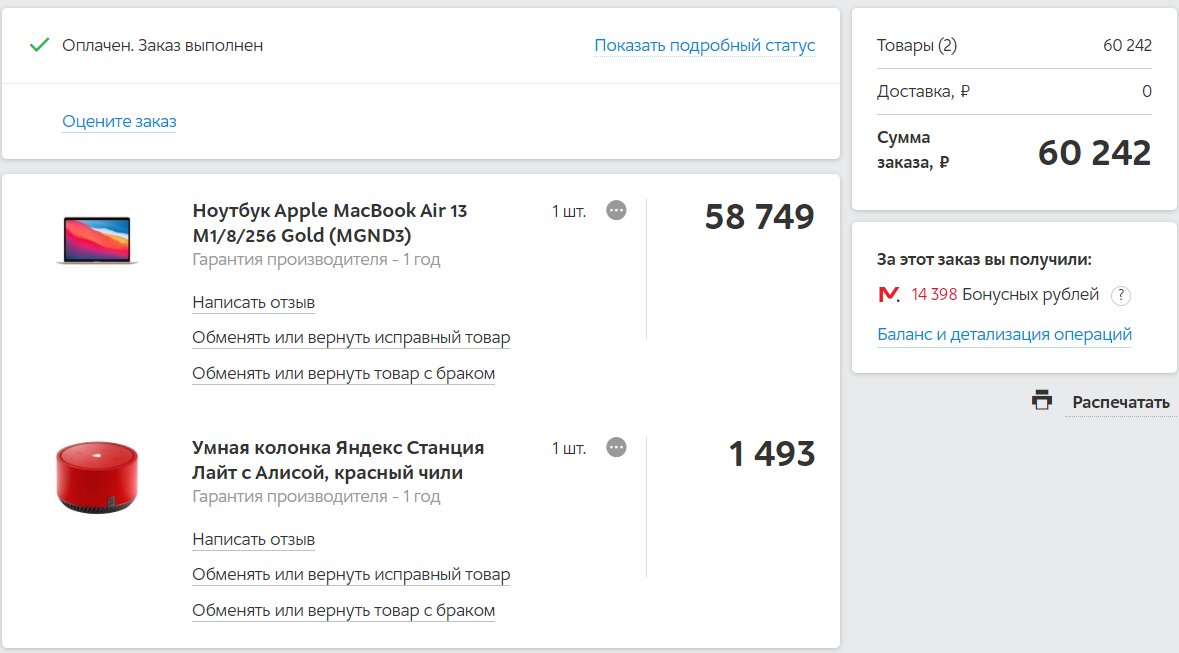
Task: Click the red M bonus logo
Action: 889,294
